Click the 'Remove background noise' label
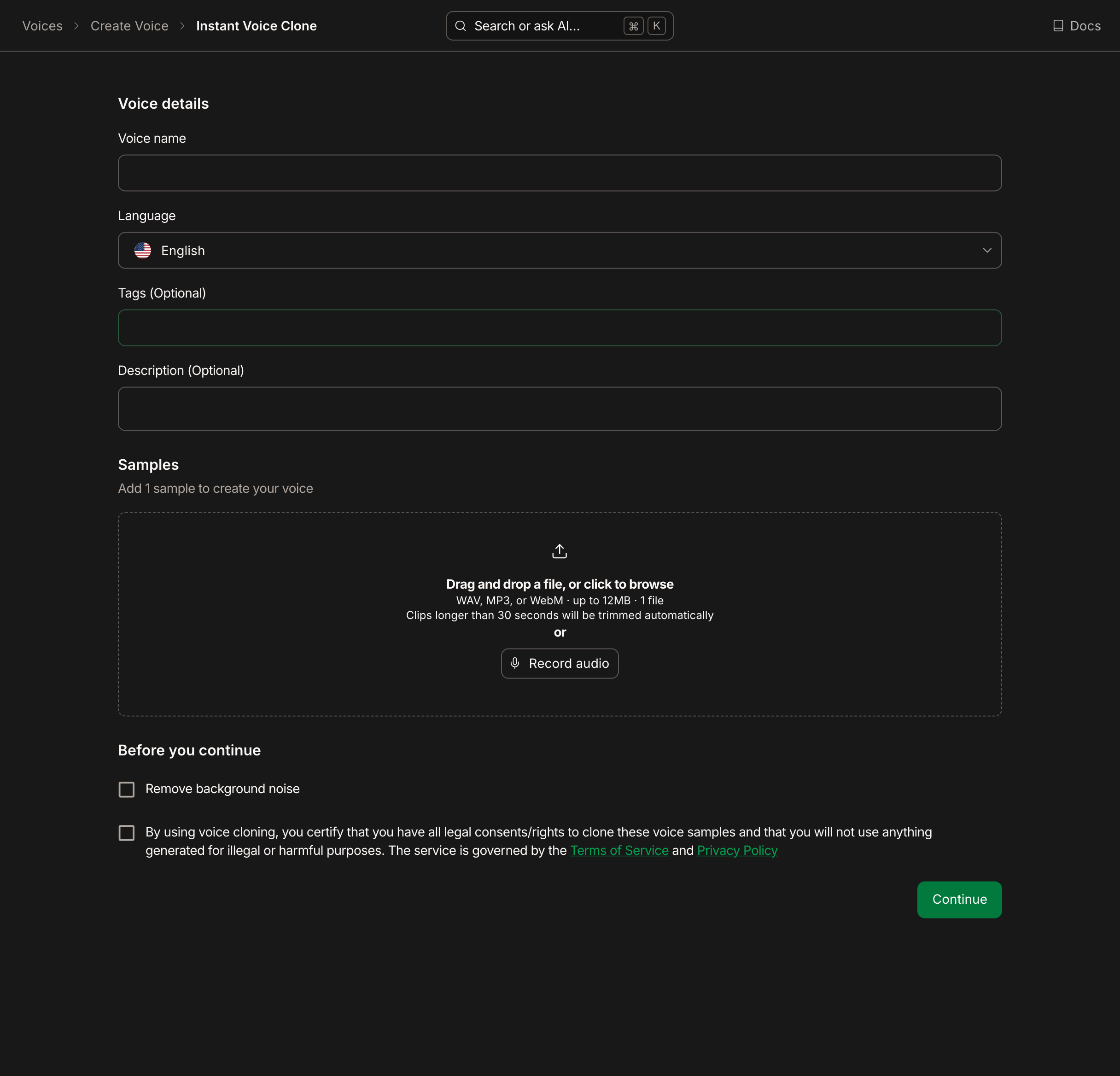 222,789
